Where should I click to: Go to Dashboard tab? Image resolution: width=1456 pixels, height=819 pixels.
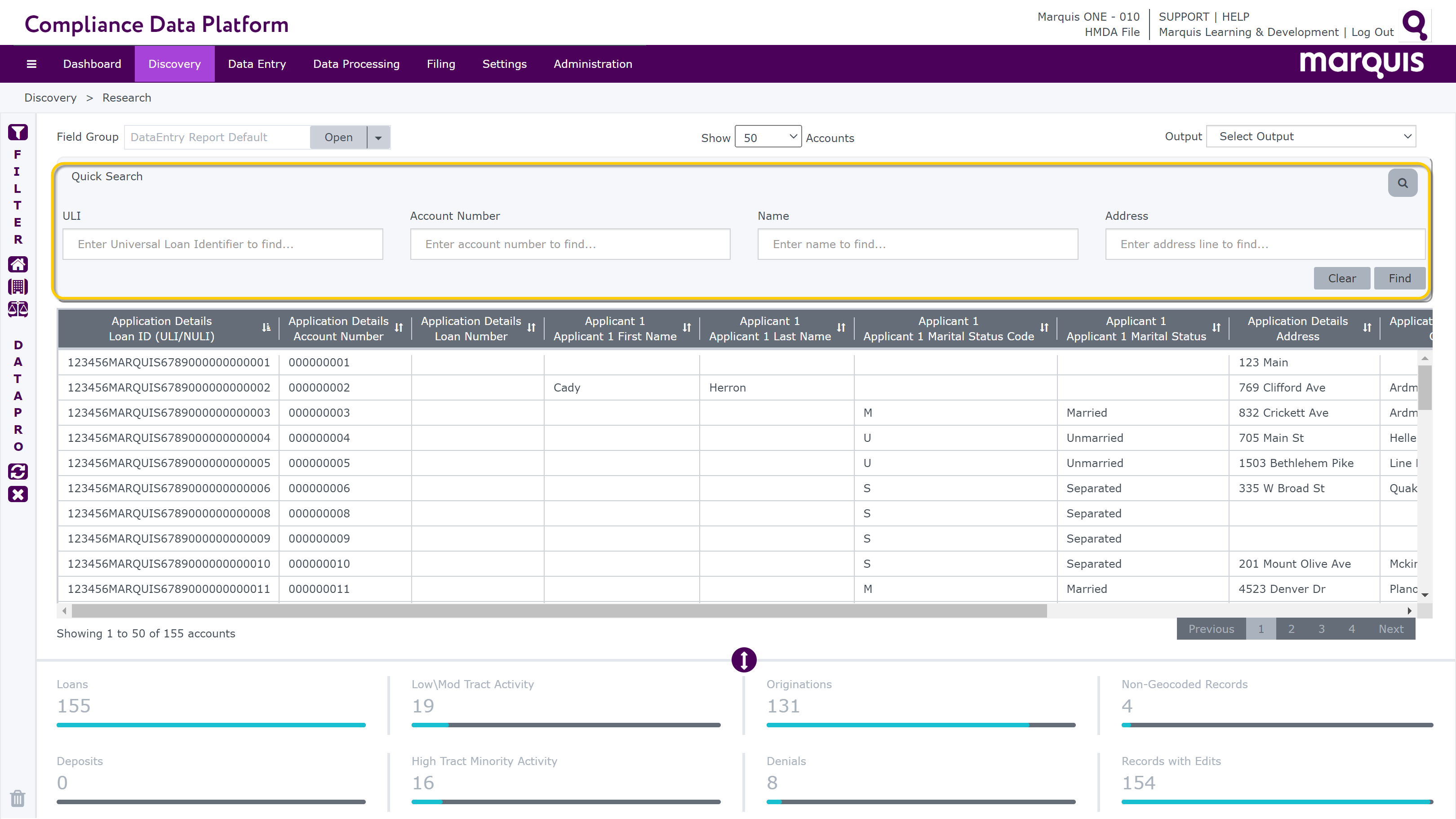[x=92, y=64]
